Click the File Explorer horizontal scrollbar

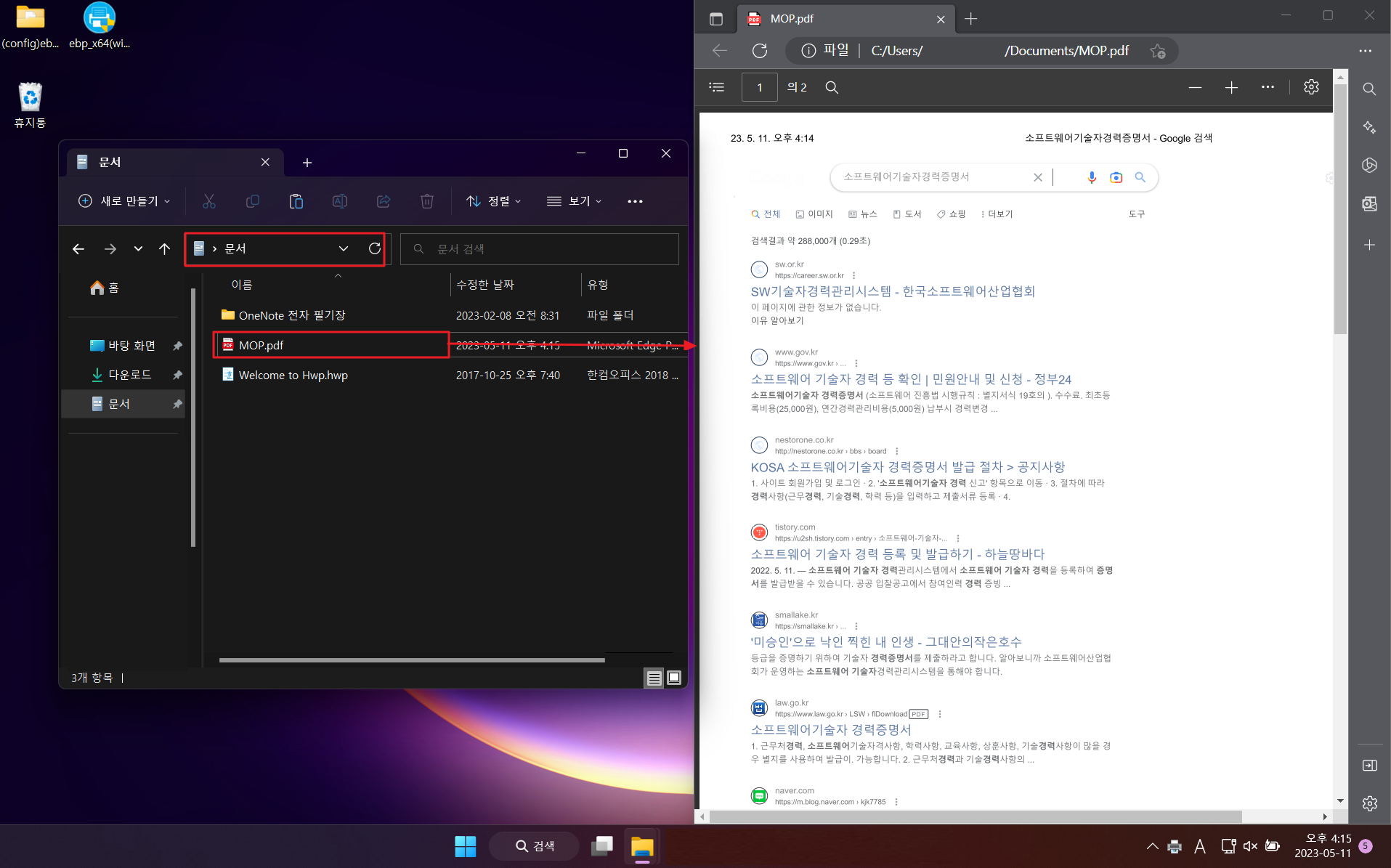pyautogui.click(x=412, y=660)
